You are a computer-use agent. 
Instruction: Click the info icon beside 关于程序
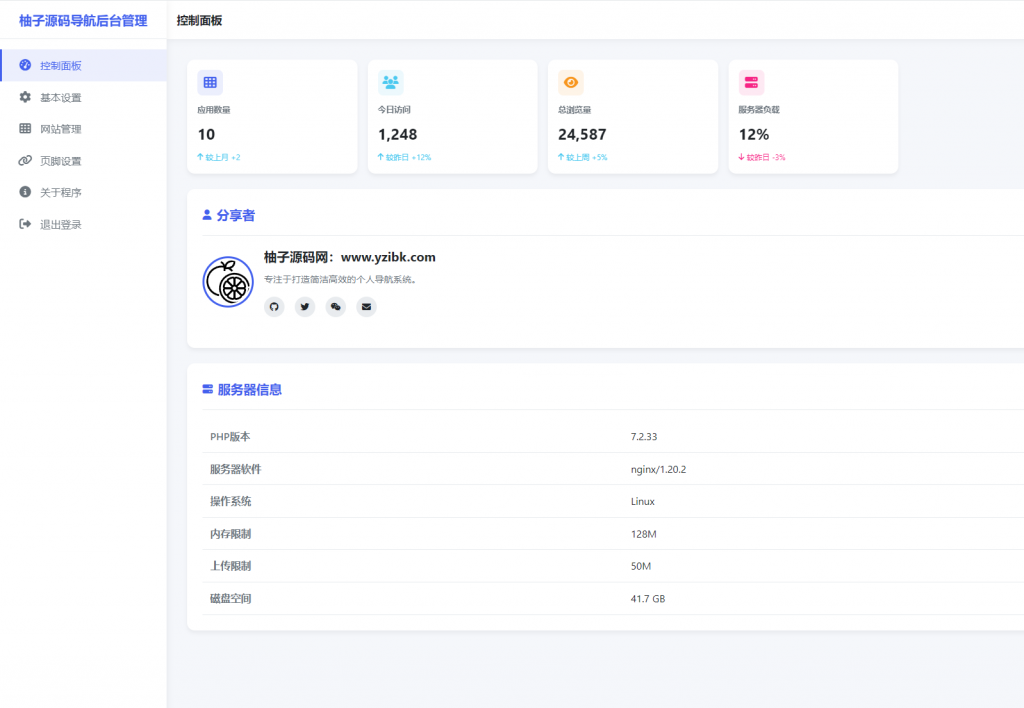click(24, 192)
